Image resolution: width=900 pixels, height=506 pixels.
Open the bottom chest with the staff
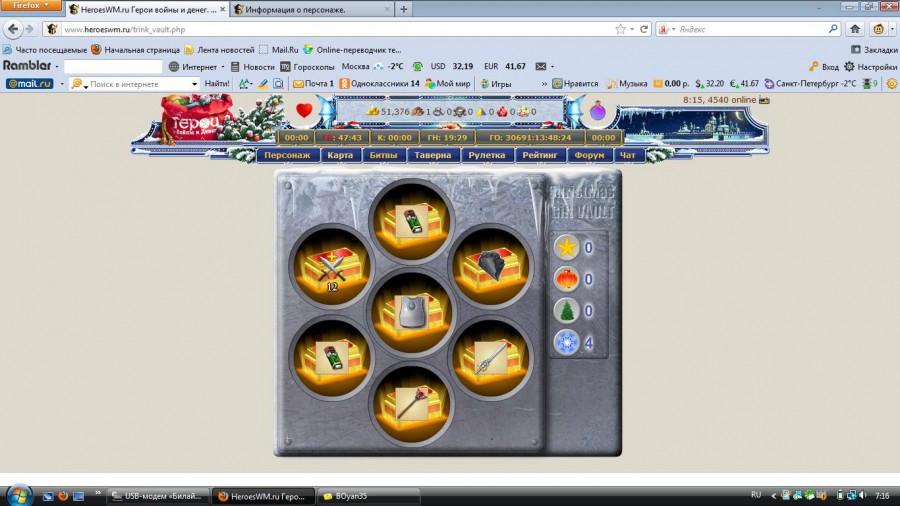410,404
